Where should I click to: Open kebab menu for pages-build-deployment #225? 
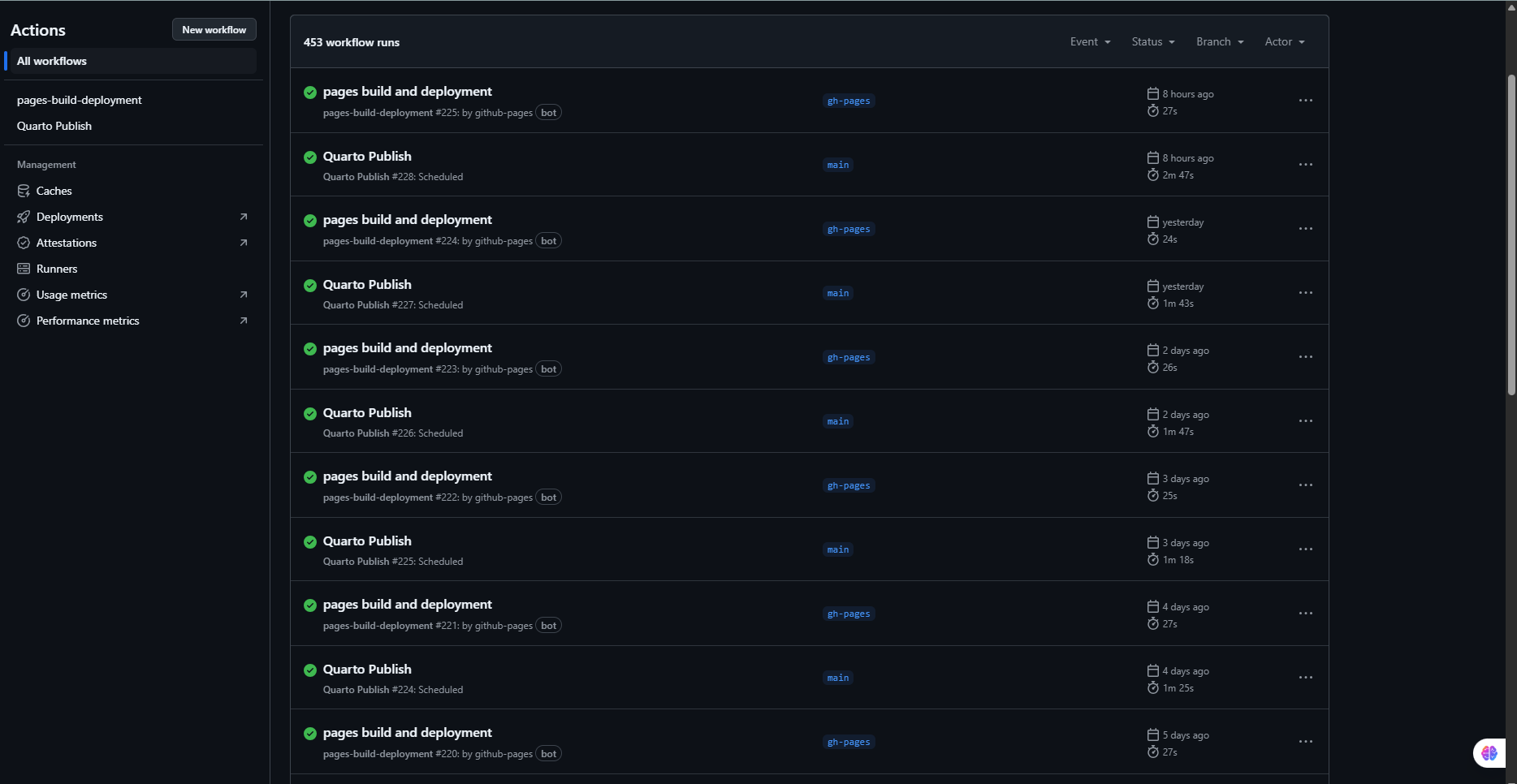pos(1305,101)
